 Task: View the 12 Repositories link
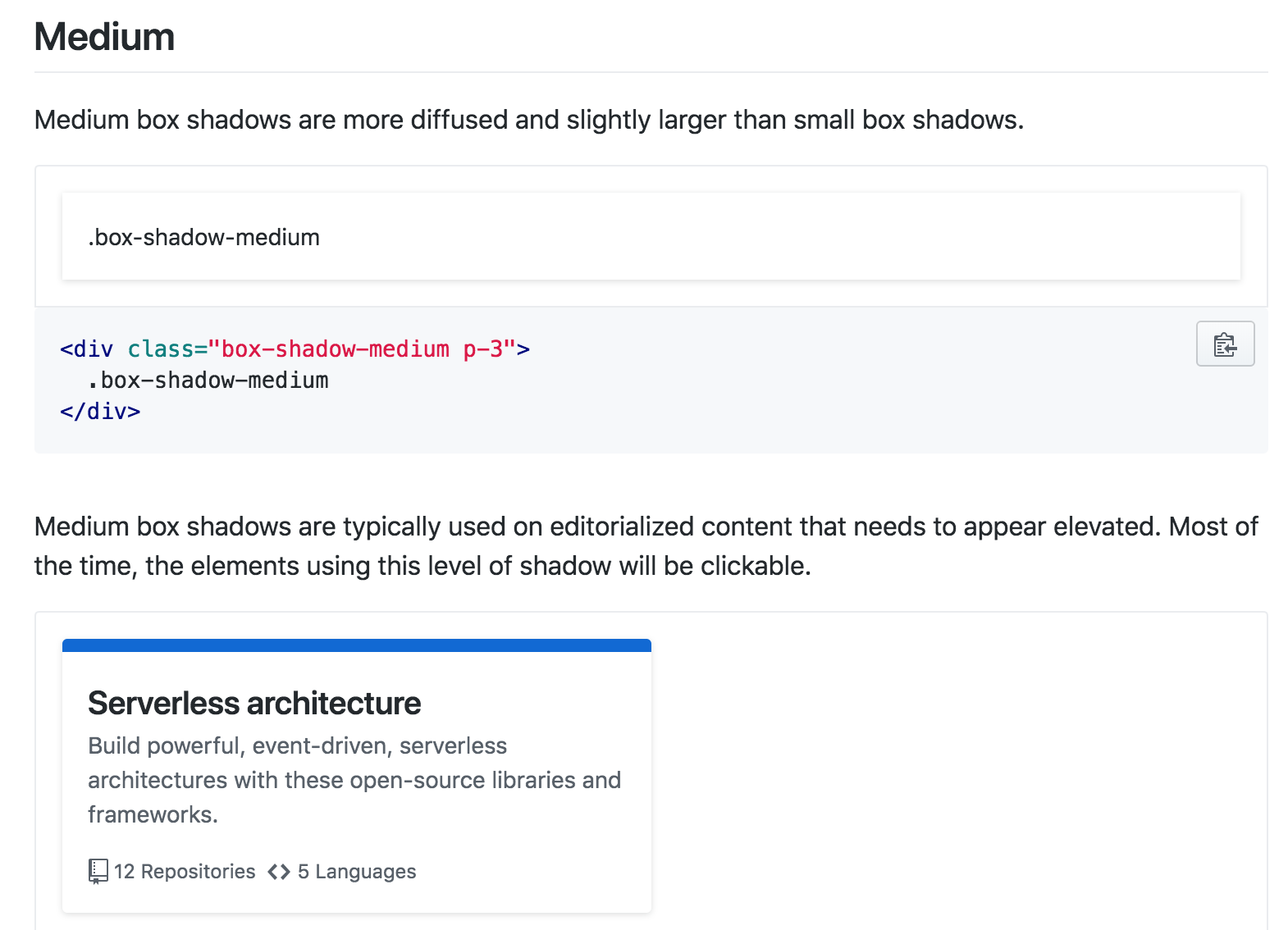[x=184, y=871]
